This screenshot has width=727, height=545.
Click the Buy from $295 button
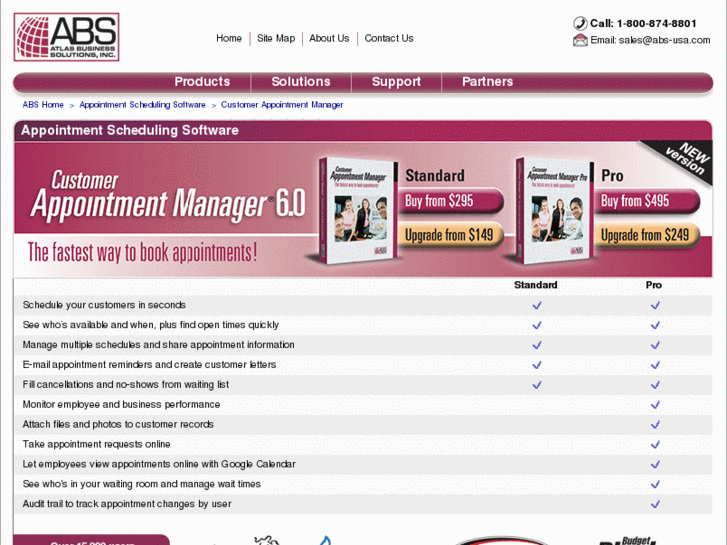(x=450, y=201)
